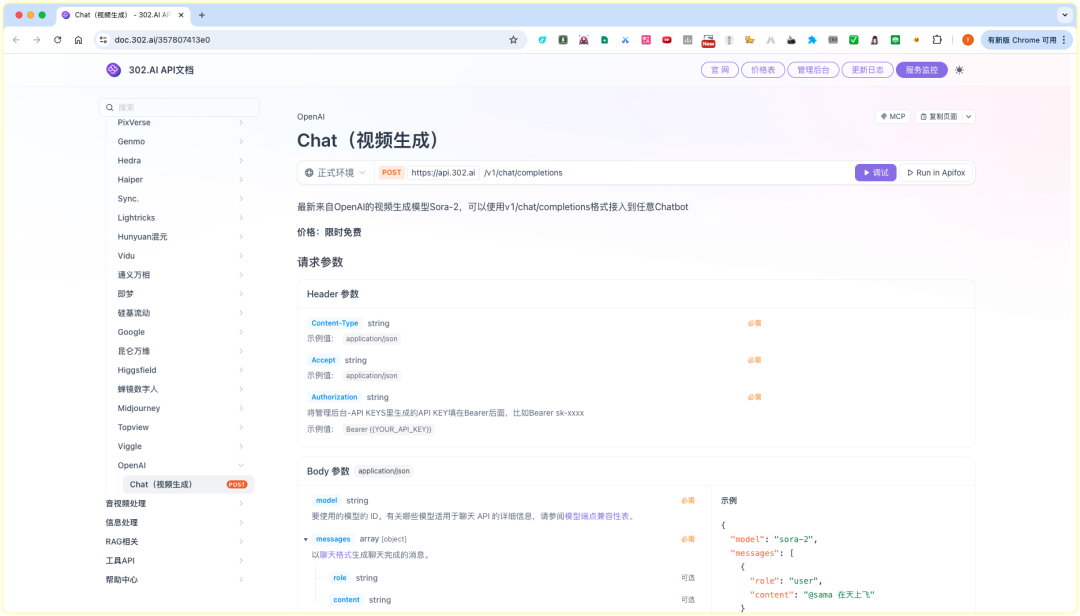Click the globe icon beside 正式环境
Image resolution: width=1080 pixels, height=616 pixels.
[x=309, y=172]
